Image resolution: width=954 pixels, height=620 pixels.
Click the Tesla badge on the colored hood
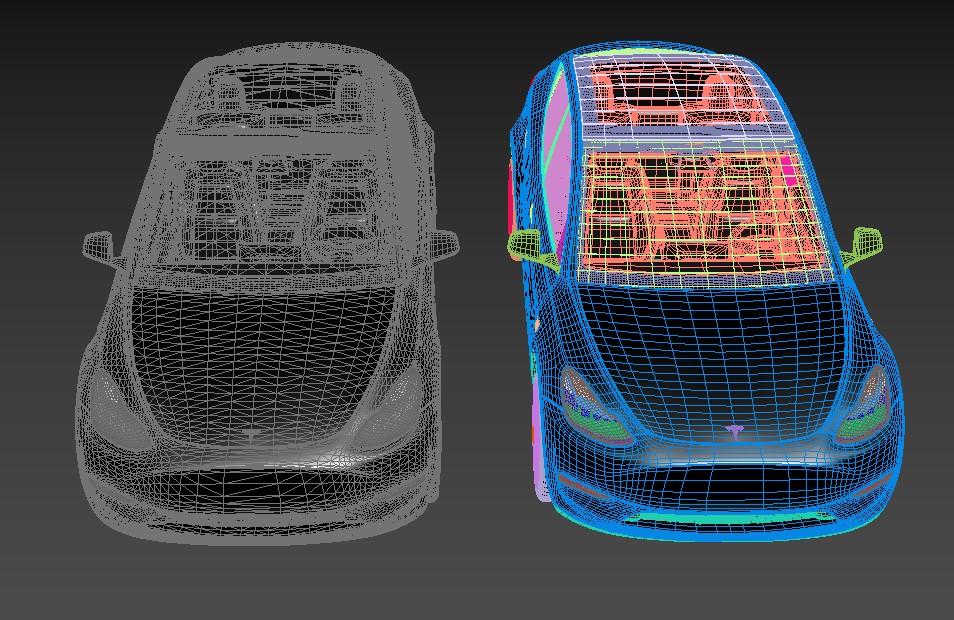(x=733, y=431)
